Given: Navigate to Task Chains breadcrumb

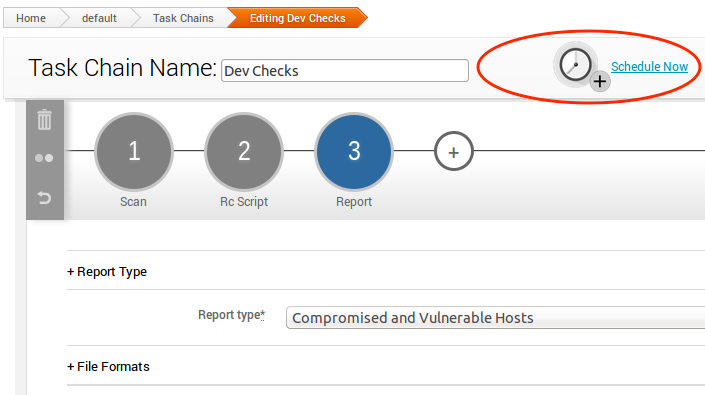Looking at the screenshot, I should (183, 18).
